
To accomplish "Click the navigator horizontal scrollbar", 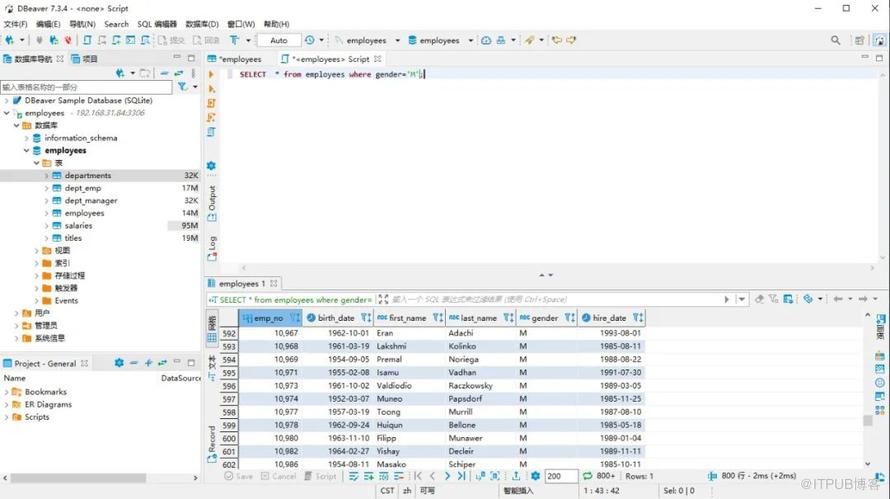I will coord(78,478).
